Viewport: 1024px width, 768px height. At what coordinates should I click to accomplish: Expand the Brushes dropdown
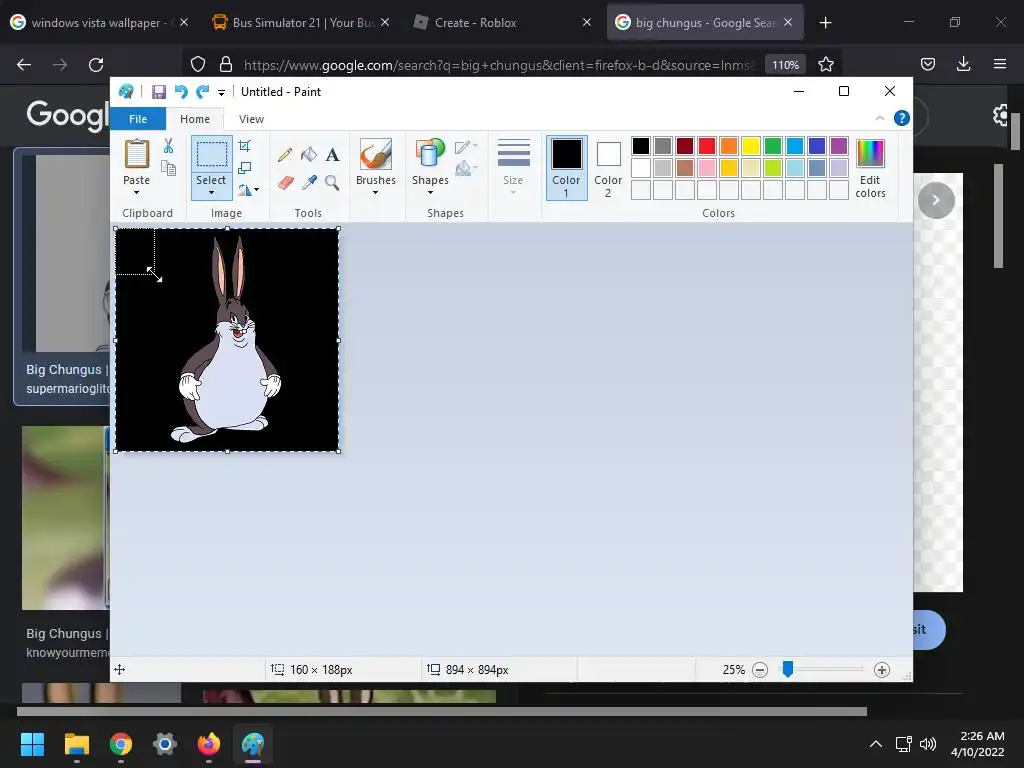[376, 192]
